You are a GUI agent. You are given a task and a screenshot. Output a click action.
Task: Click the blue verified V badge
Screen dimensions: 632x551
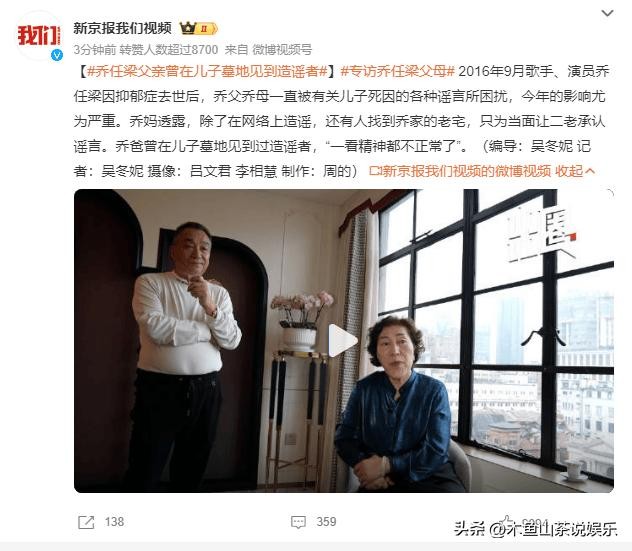57,54
